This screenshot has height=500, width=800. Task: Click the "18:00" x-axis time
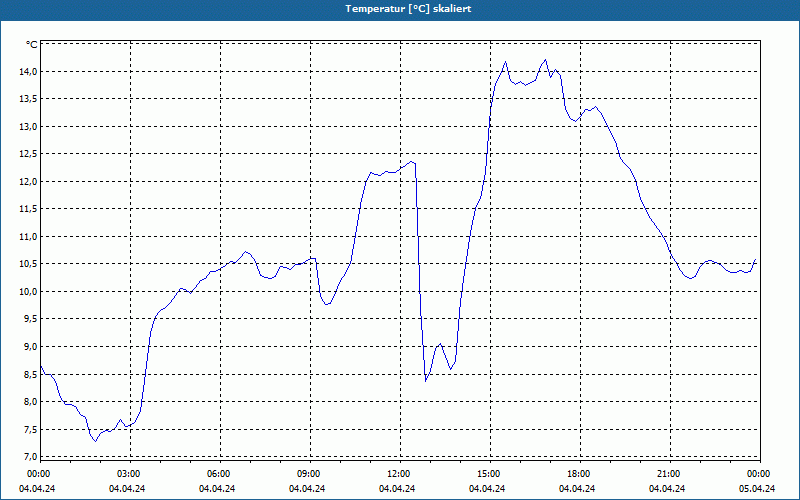coord(578,474)
